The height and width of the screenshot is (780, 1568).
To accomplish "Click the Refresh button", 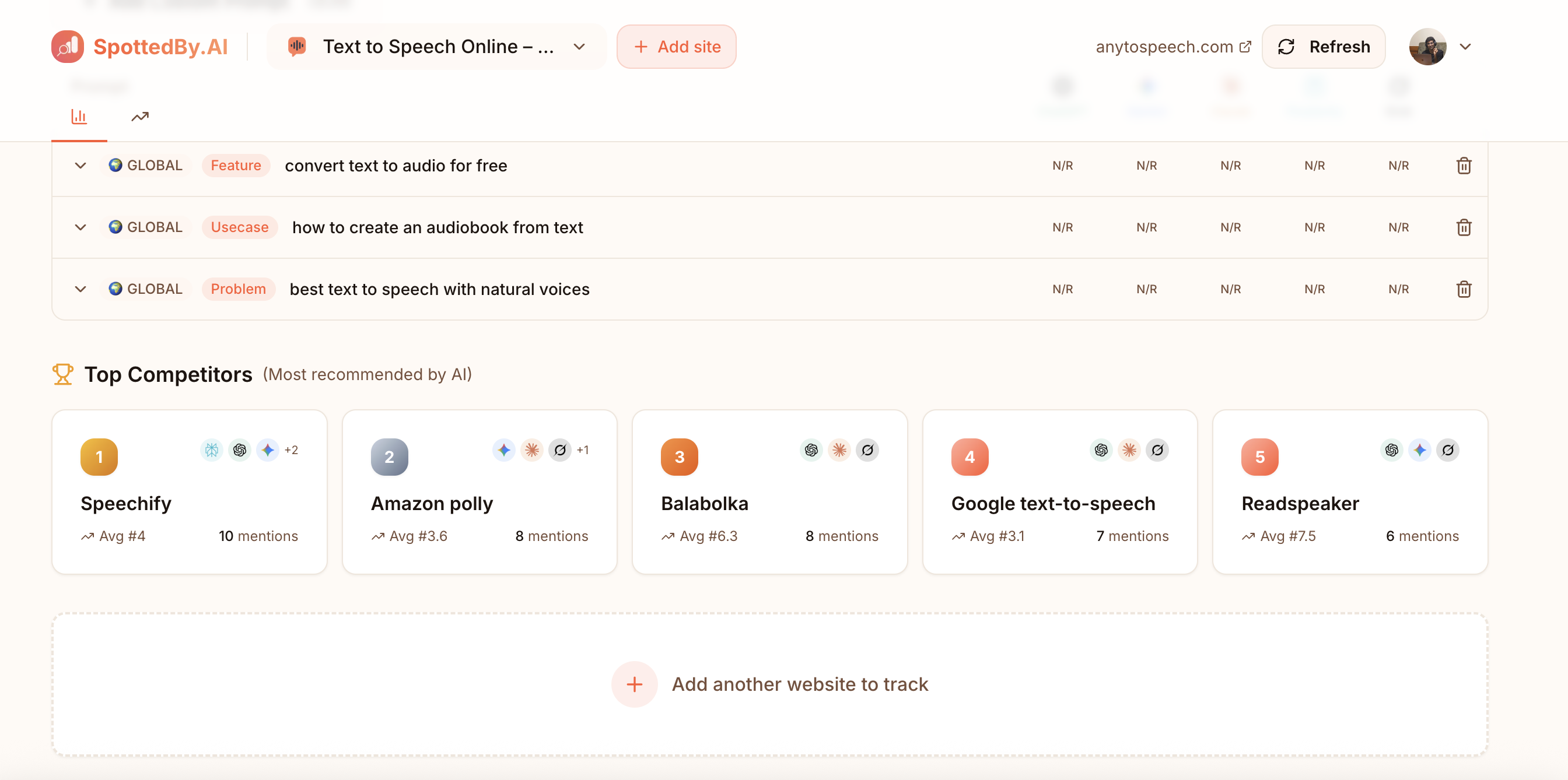I will [1324, 47].
